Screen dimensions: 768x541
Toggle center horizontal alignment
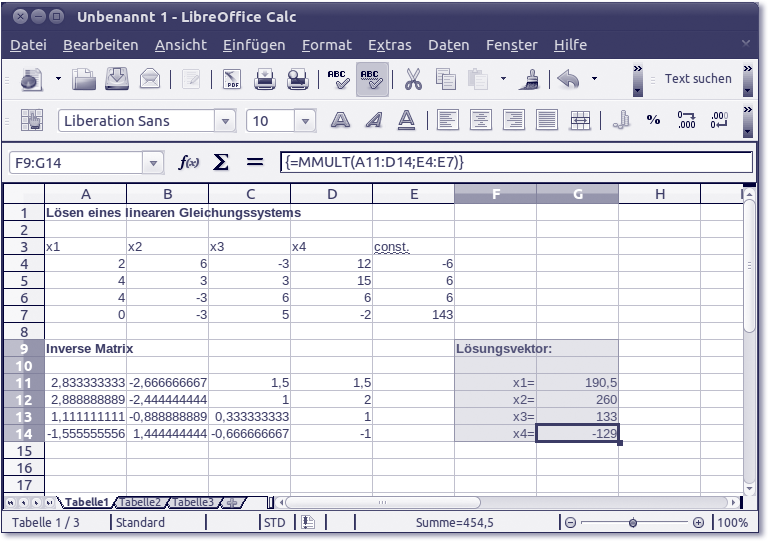[481, 120]
